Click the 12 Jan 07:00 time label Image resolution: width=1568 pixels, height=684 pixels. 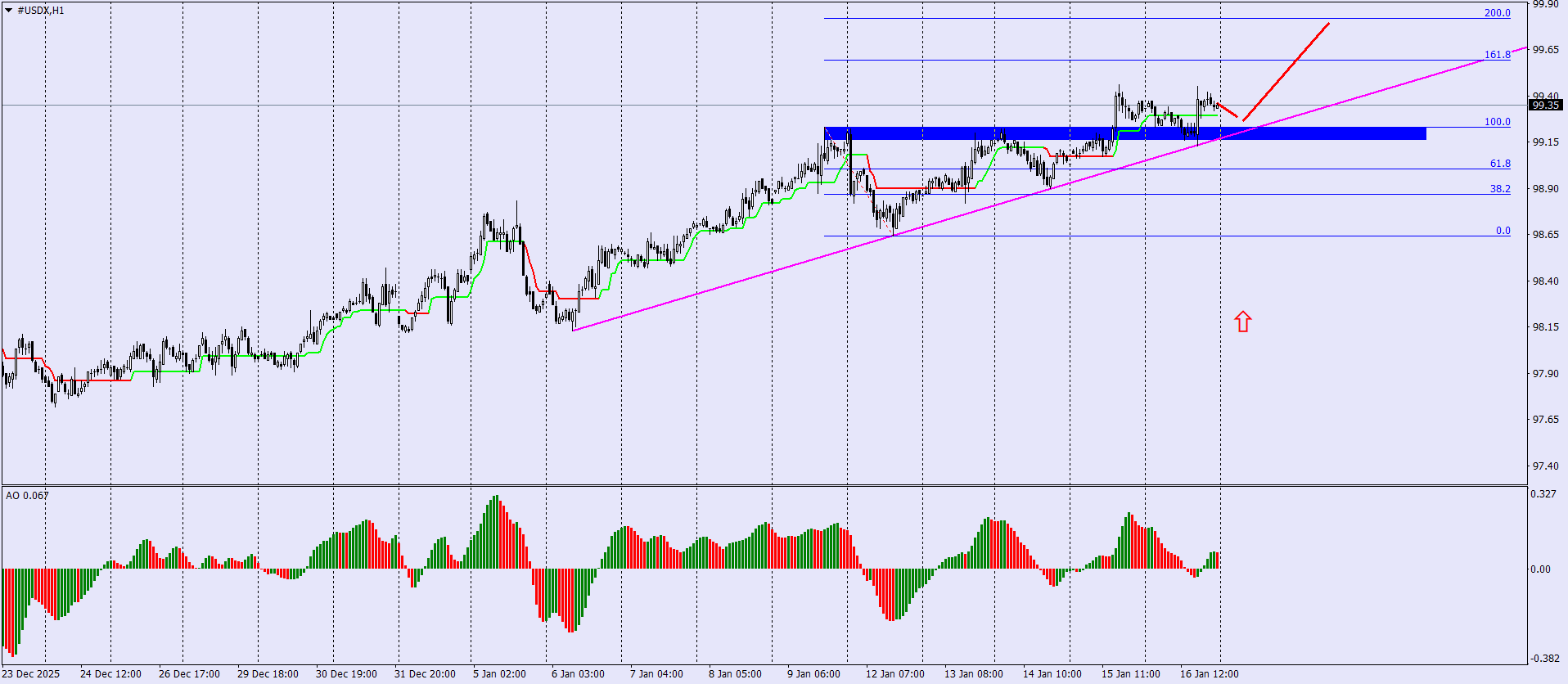pos(895,674)
